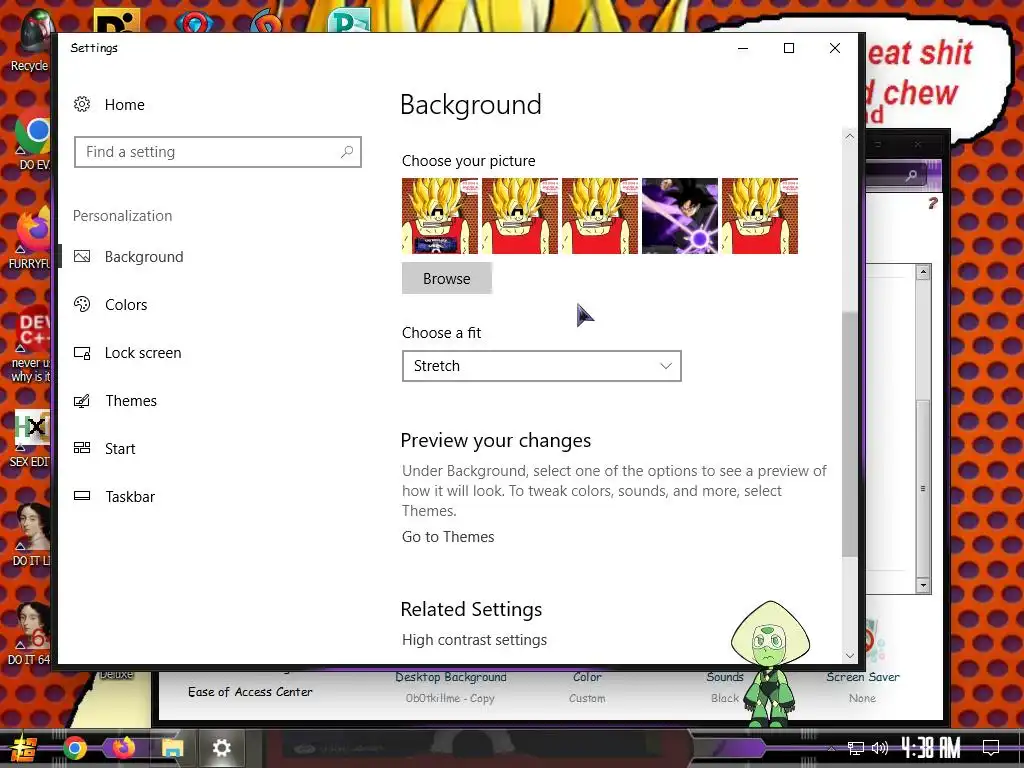
Task: Switch to Start settings page
Action: (104, 449)
